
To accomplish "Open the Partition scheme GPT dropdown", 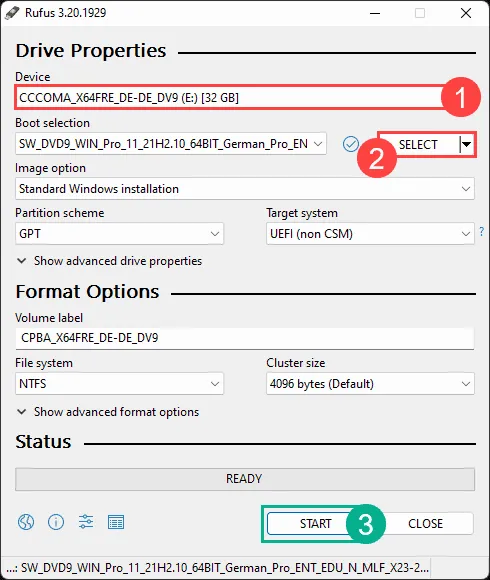I will (x=119, y=233).
